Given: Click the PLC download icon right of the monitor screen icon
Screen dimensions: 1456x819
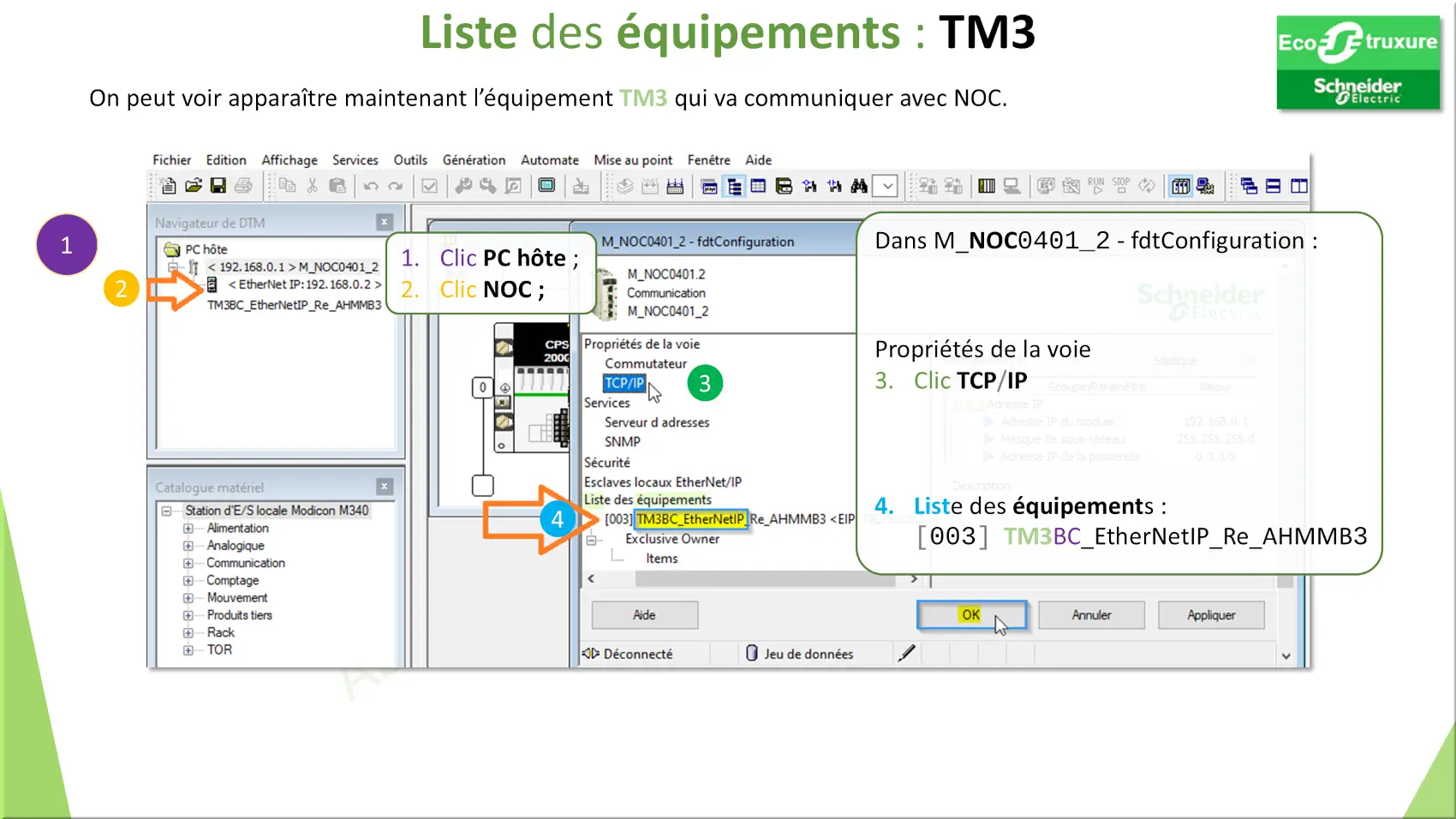Looking at the screenshot, I should [x=581, y=186].
